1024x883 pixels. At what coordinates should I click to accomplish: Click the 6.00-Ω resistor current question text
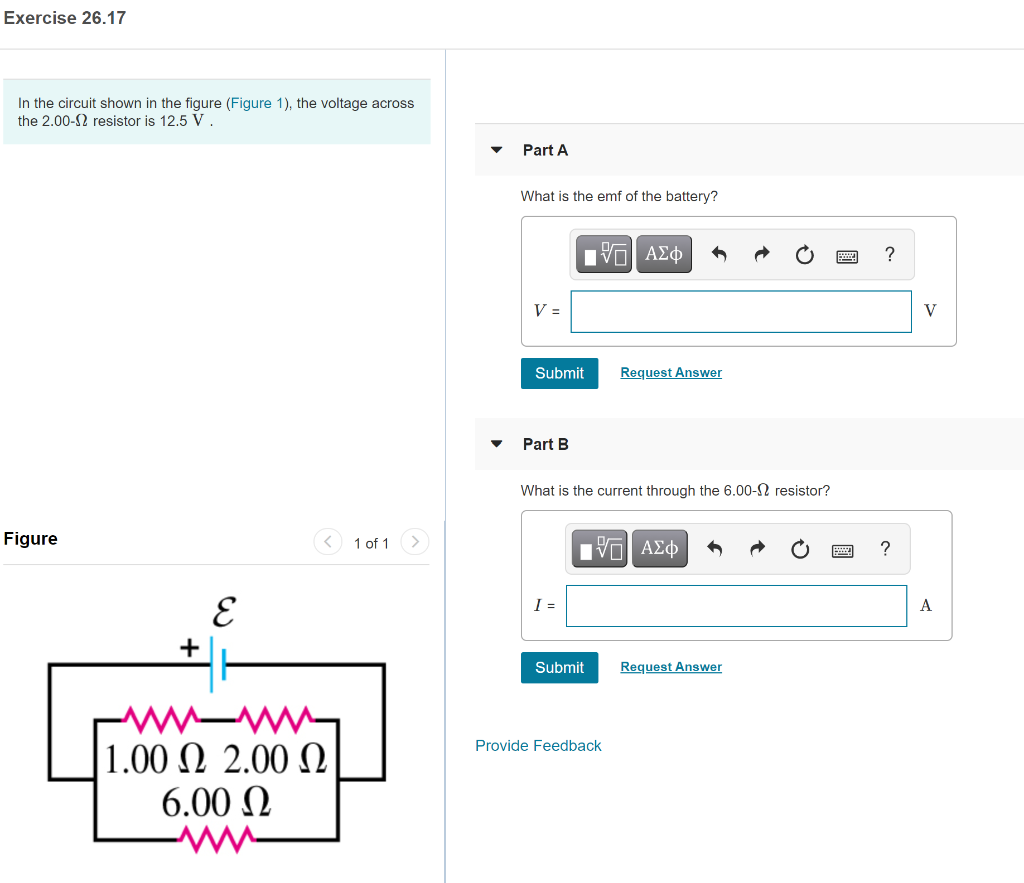click(675, 490)
